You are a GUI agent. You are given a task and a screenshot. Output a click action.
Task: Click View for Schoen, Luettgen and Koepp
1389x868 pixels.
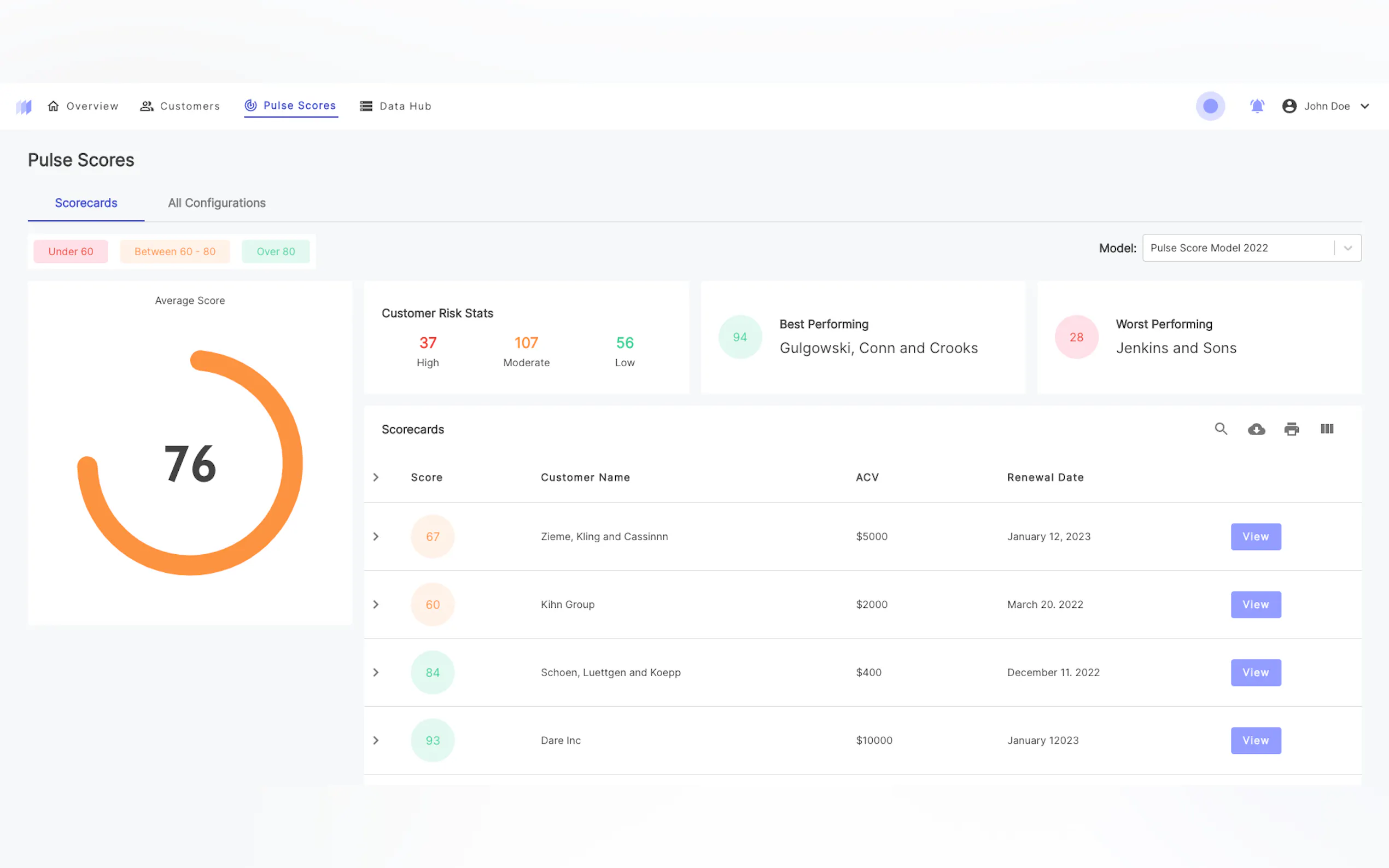(x=1255, y=672)
